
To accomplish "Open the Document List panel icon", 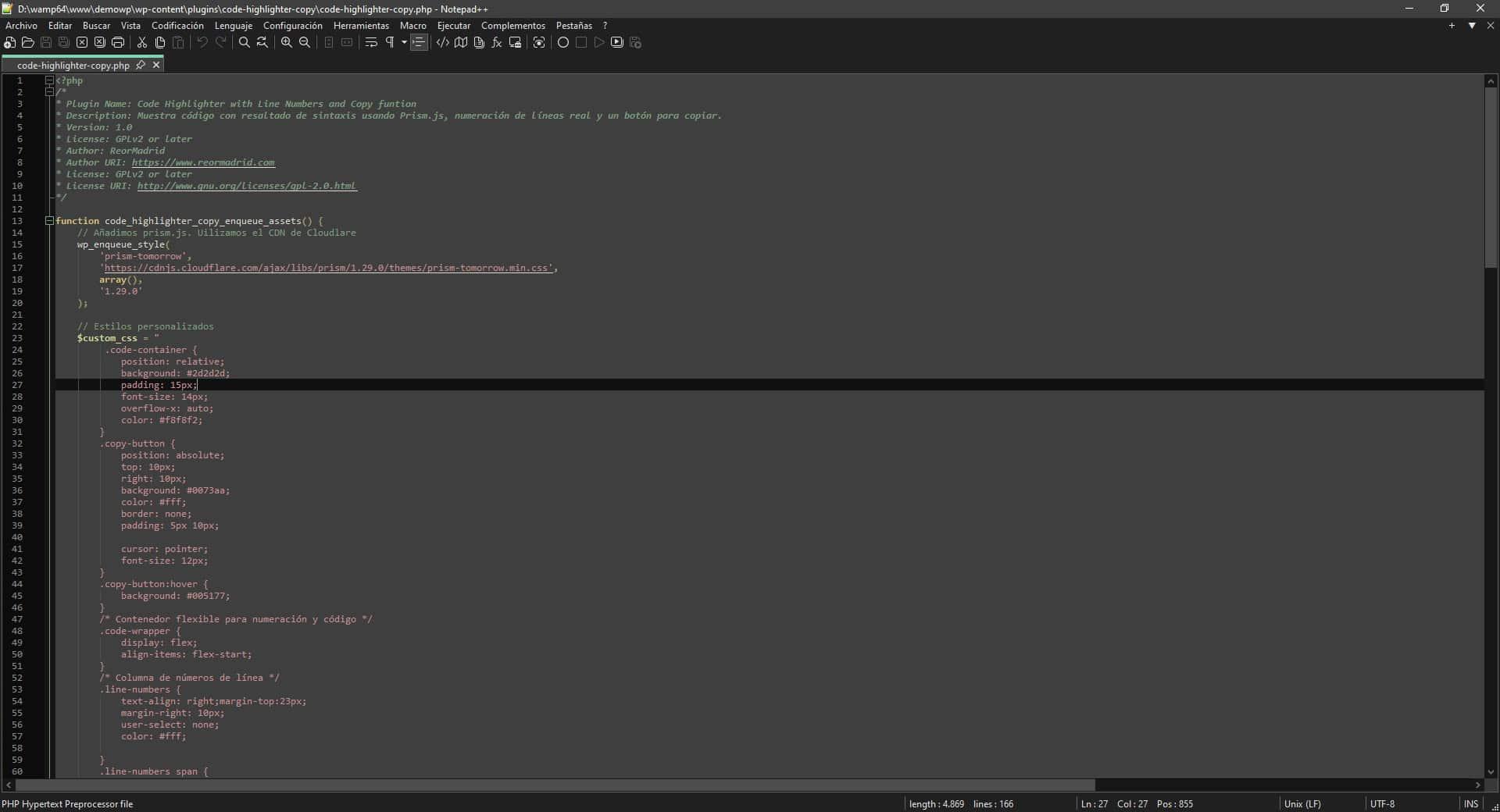I will pos(479,42).
